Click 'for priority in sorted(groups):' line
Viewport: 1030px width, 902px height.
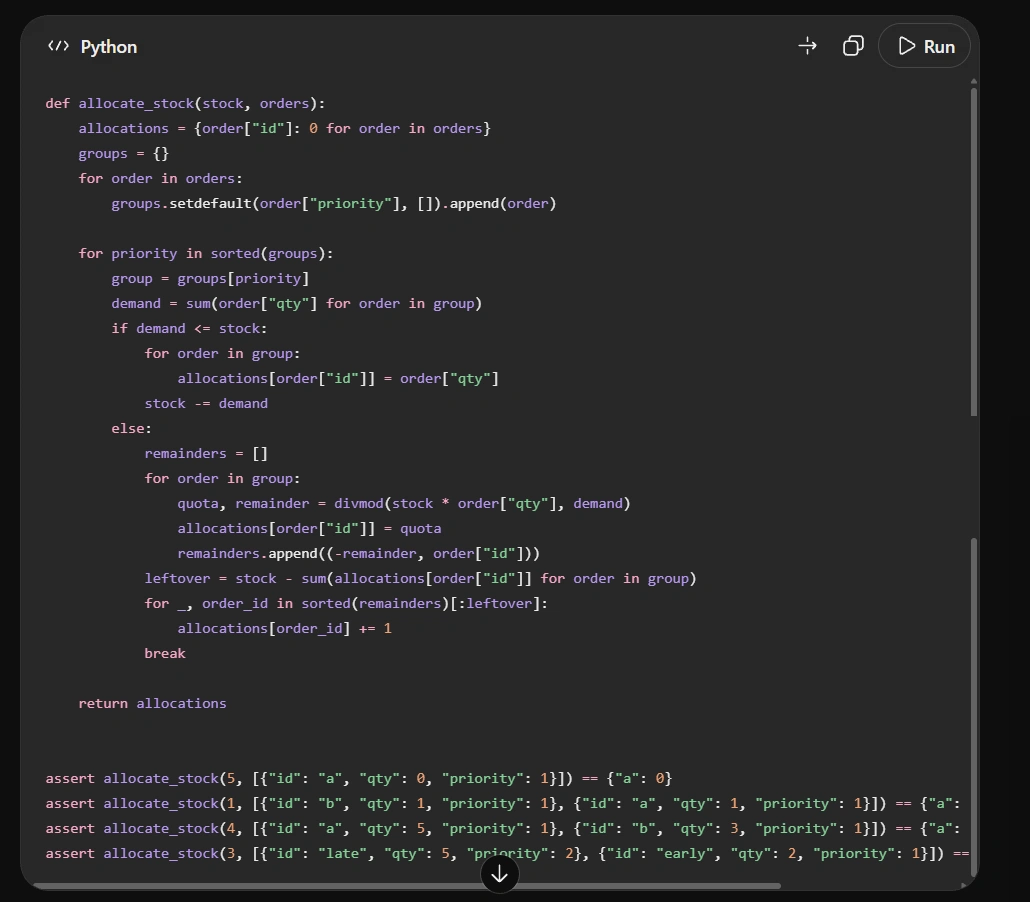(x=206, y=254)
